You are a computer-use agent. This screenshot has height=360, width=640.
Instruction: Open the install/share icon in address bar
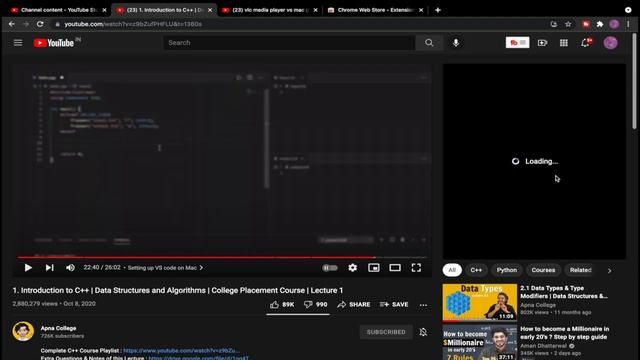coord(554,24)
